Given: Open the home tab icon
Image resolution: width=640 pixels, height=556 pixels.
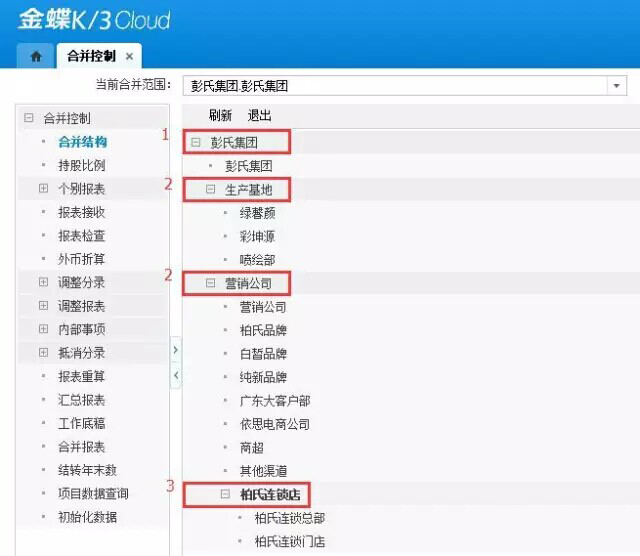Looking at the screenshot, I should [36, 56].
